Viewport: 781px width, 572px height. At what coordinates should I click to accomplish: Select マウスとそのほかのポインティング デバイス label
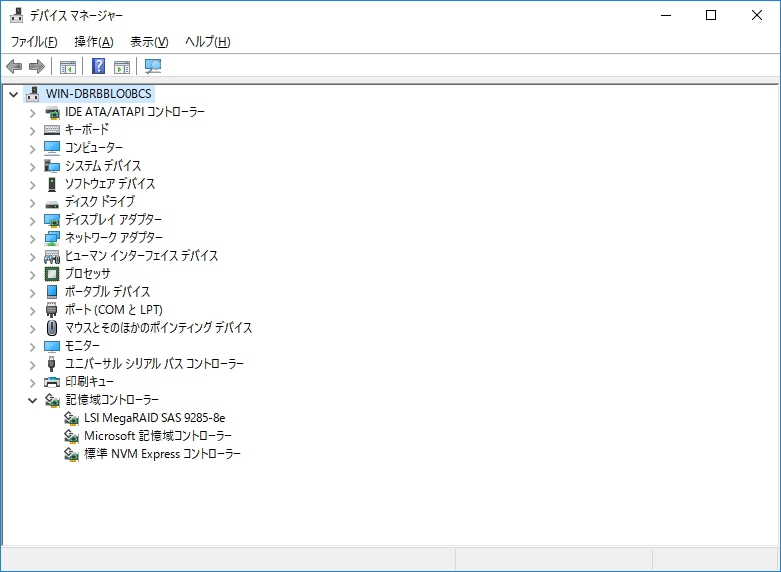click(158, 328)
